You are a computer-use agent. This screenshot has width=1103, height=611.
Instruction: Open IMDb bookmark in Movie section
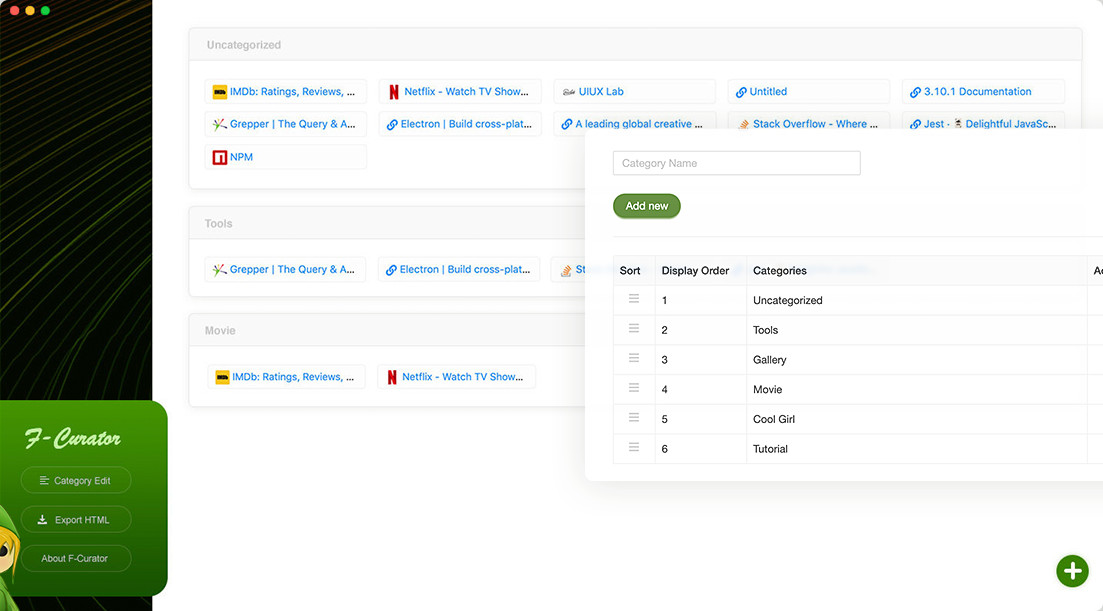click(286, 377)
